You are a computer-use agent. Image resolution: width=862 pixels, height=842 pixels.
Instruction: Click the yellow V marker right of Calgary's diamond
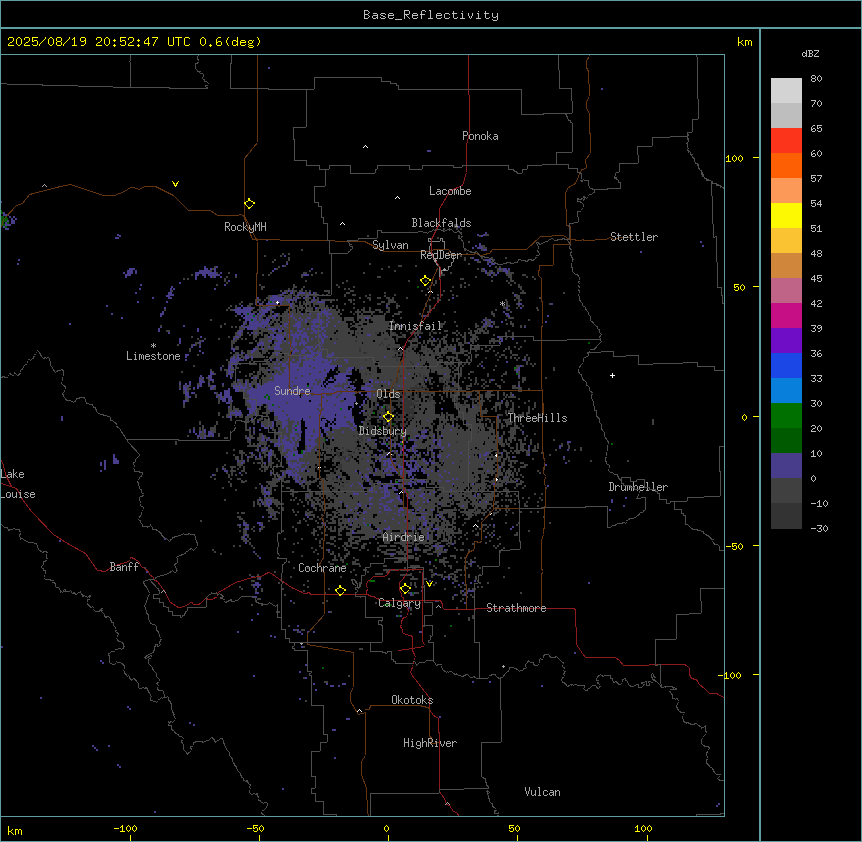tap(429, 584)
